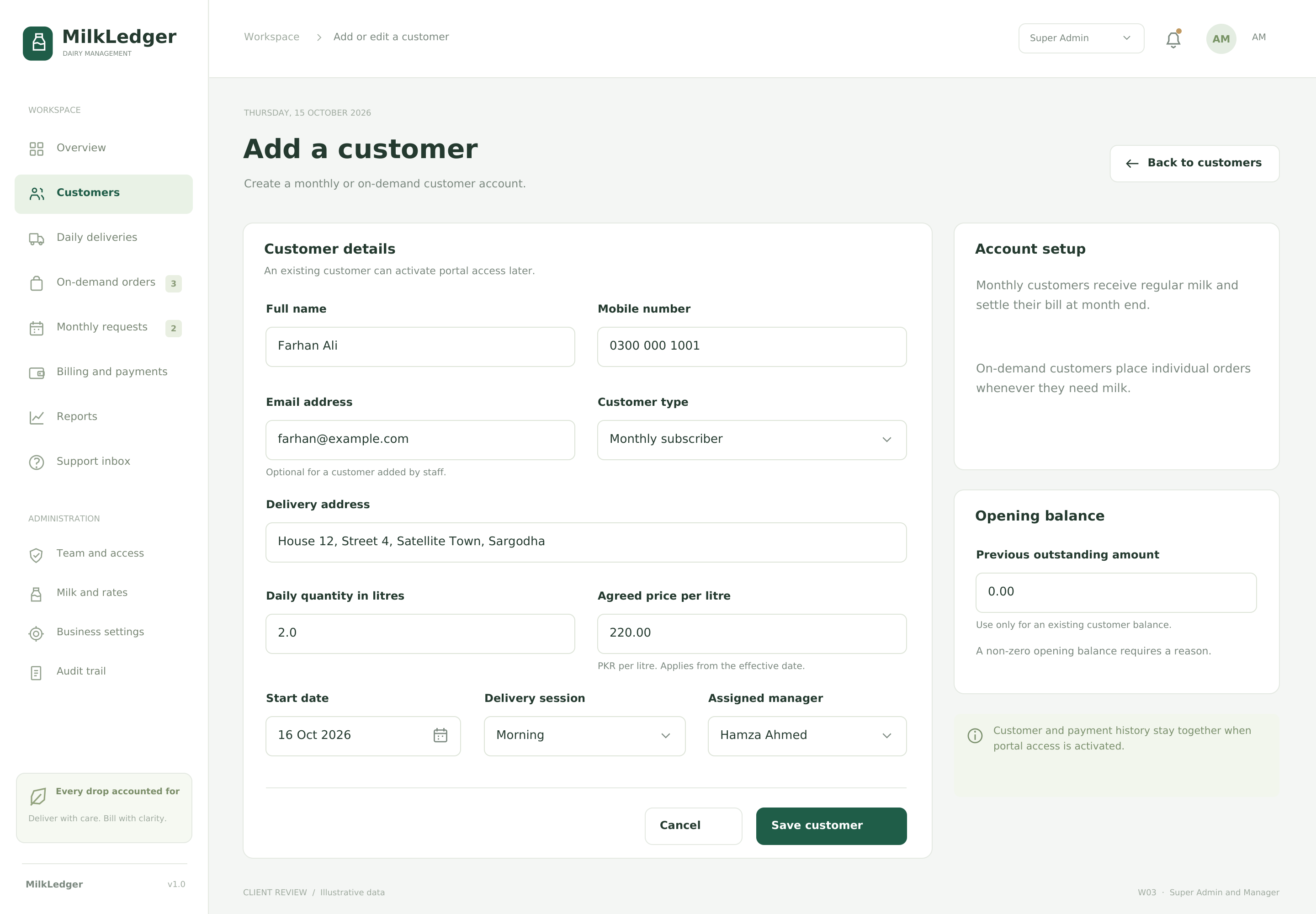Click the Agreed price per litre field

pyautogui.click(x=752, y=633)
